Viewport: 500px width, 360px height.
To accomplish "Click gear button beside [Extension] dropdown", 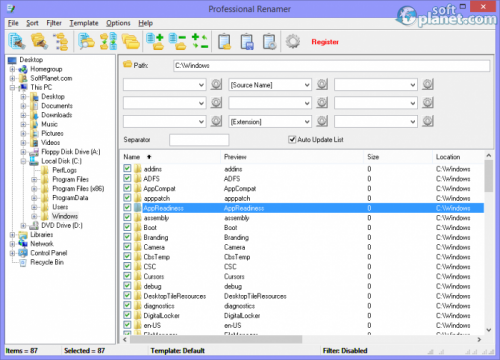I will click(322, 121).
